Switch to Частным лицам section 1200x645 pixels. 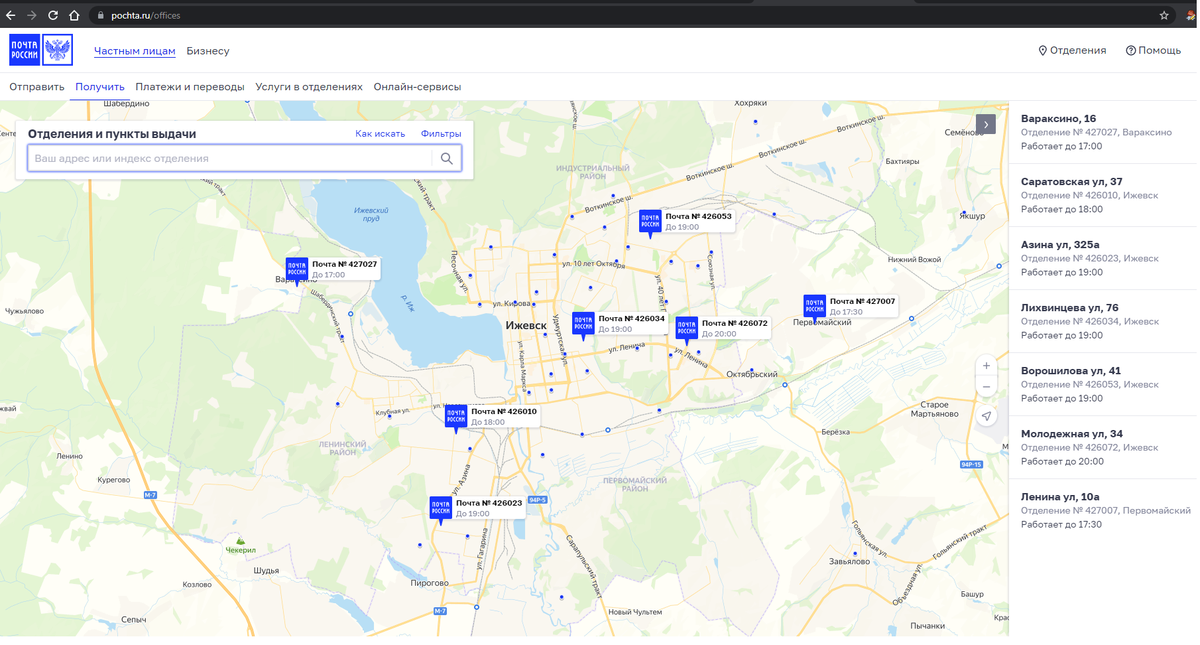[x=135, y=51]
